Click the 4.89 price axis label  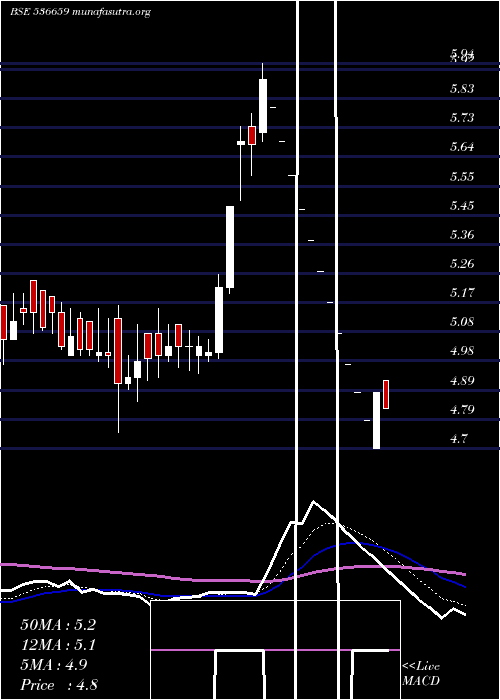(462, 381)
